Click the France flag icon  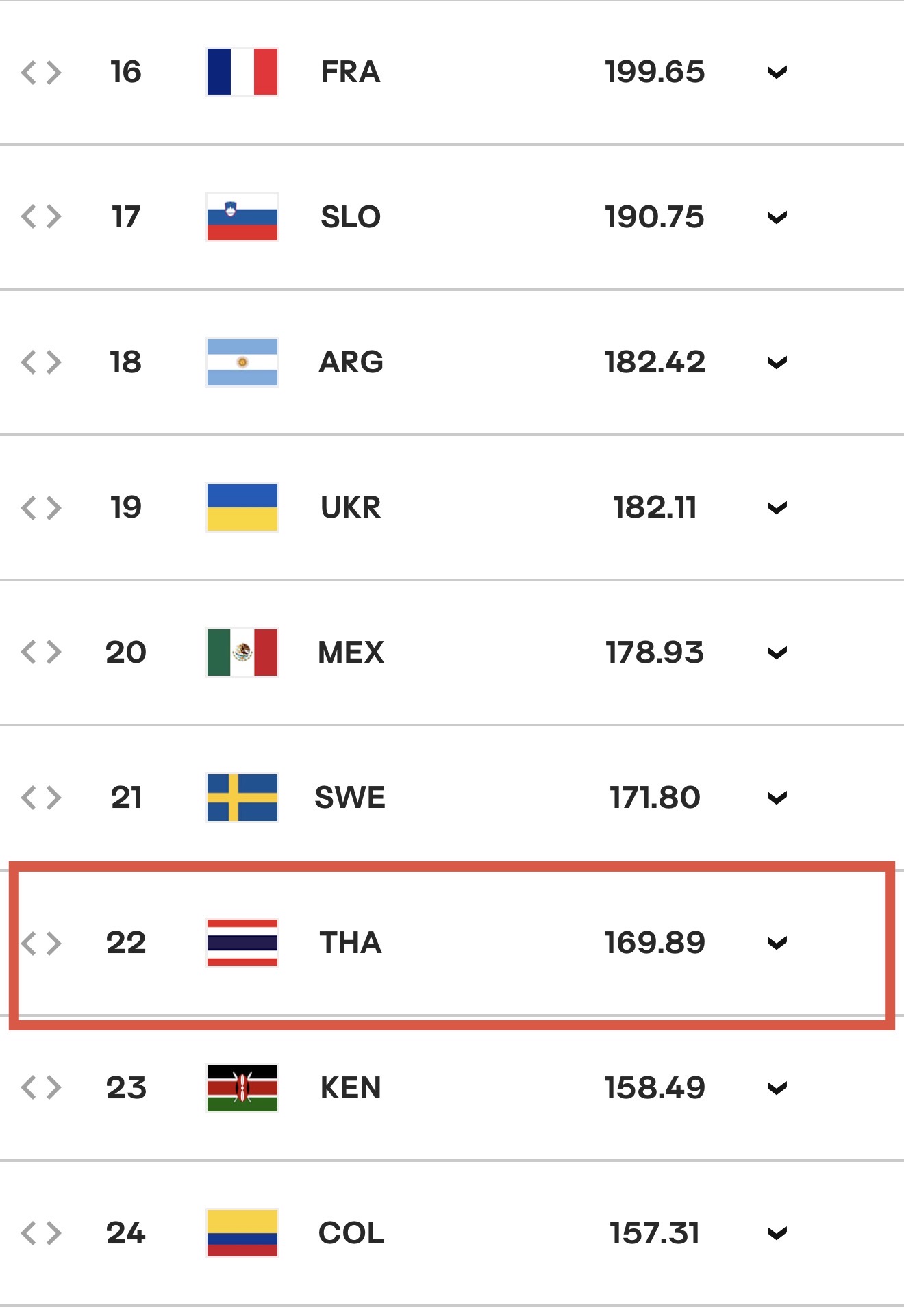point(242,72)
